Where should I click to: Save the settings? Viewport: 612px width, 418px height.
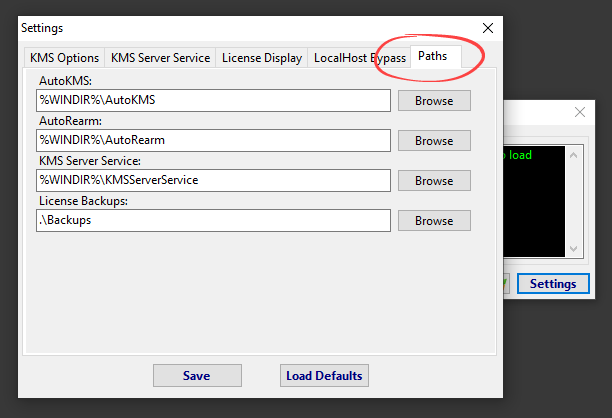point(196,376)
